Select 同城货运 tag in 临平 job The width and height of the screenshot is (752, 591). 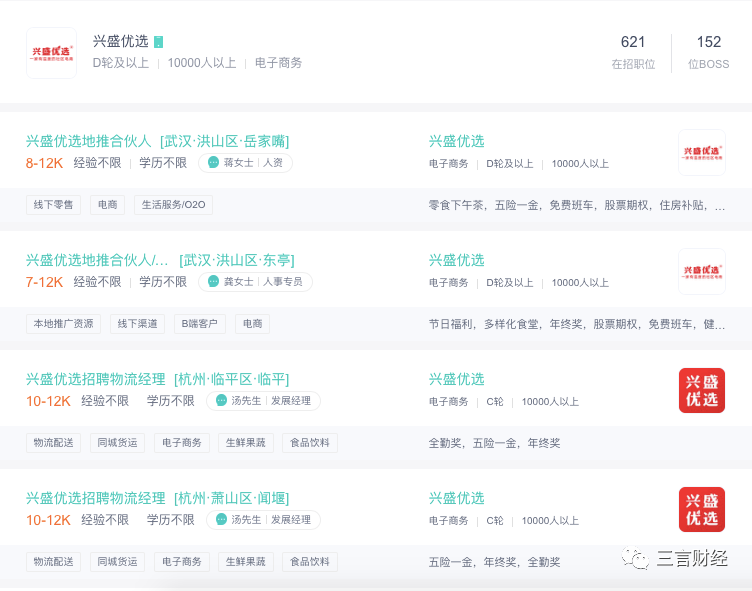(118, 443)
